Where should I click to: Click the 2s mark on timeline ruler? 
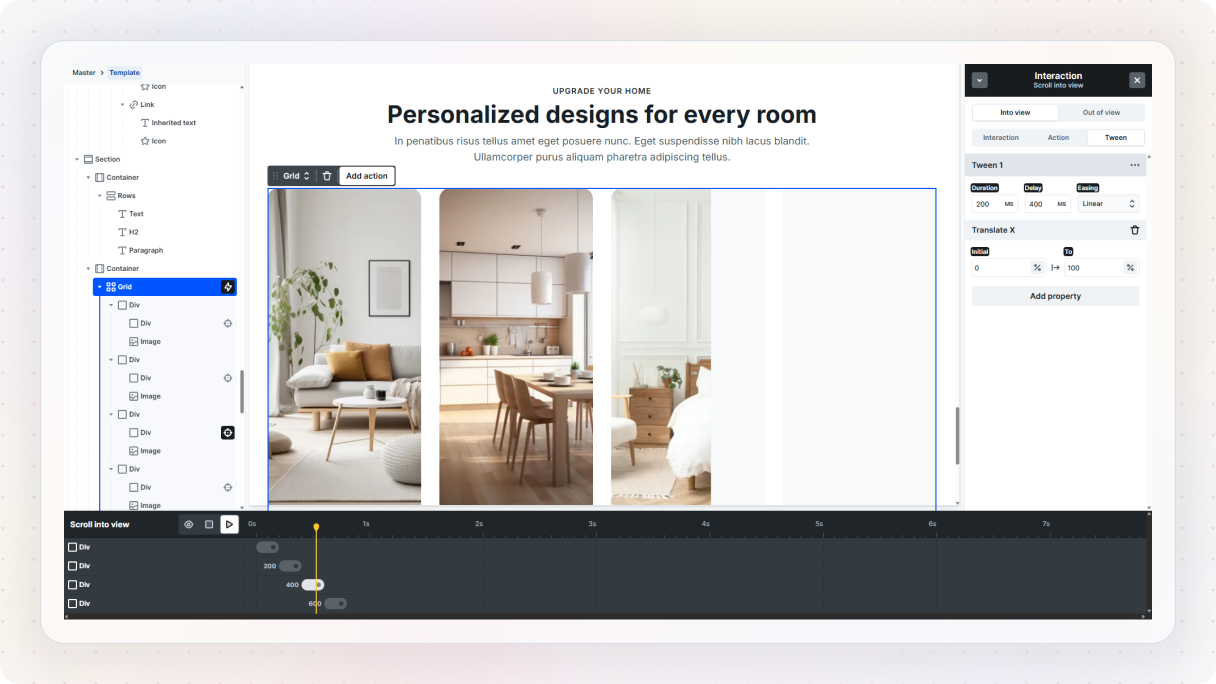pyautogui.click(x=479, y=524)
